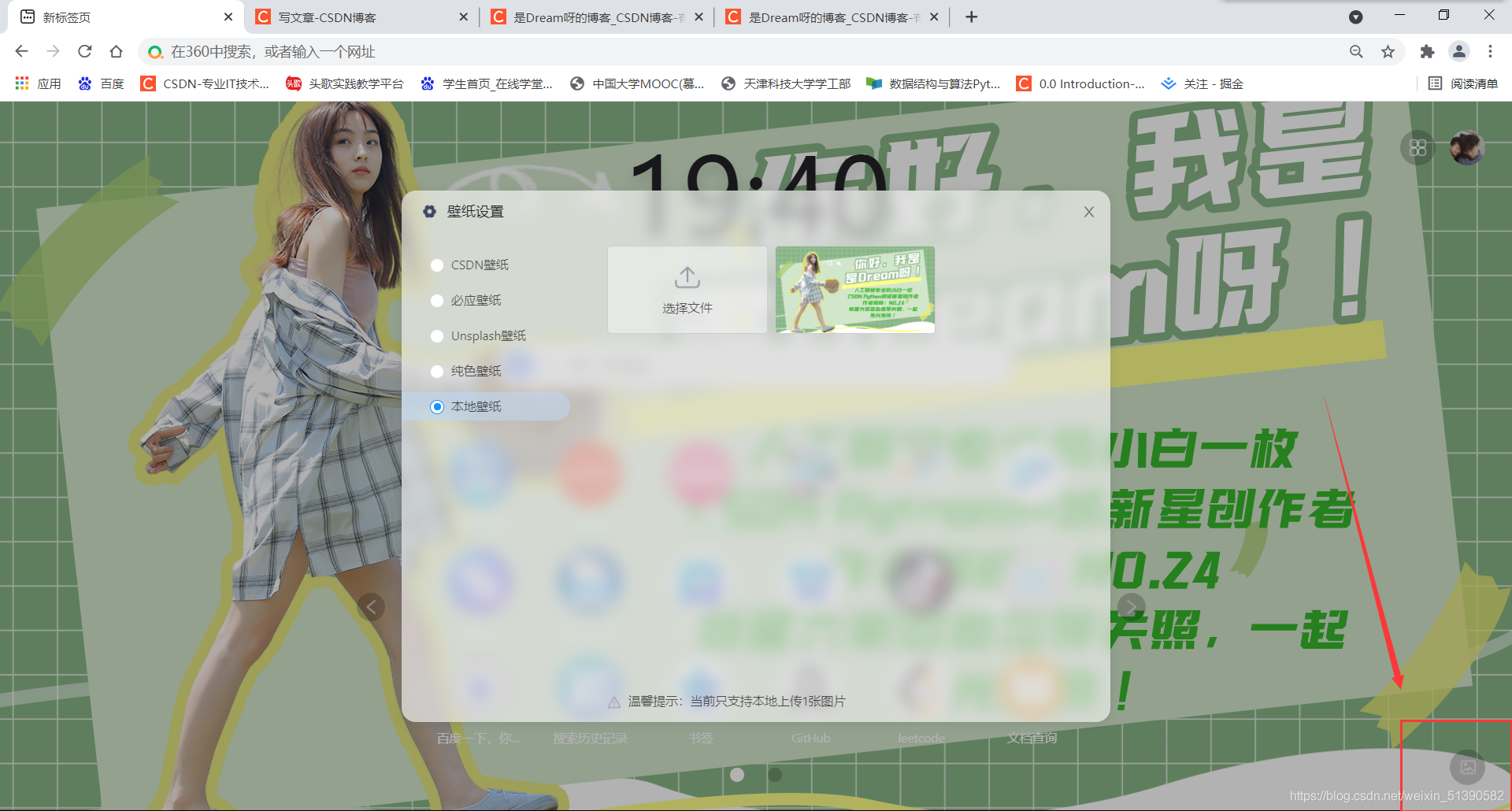Viewport: 1512px width, 811px height.
Task: Switch to the second 是Dream呀的博客 tab
Action: [832, 17]
